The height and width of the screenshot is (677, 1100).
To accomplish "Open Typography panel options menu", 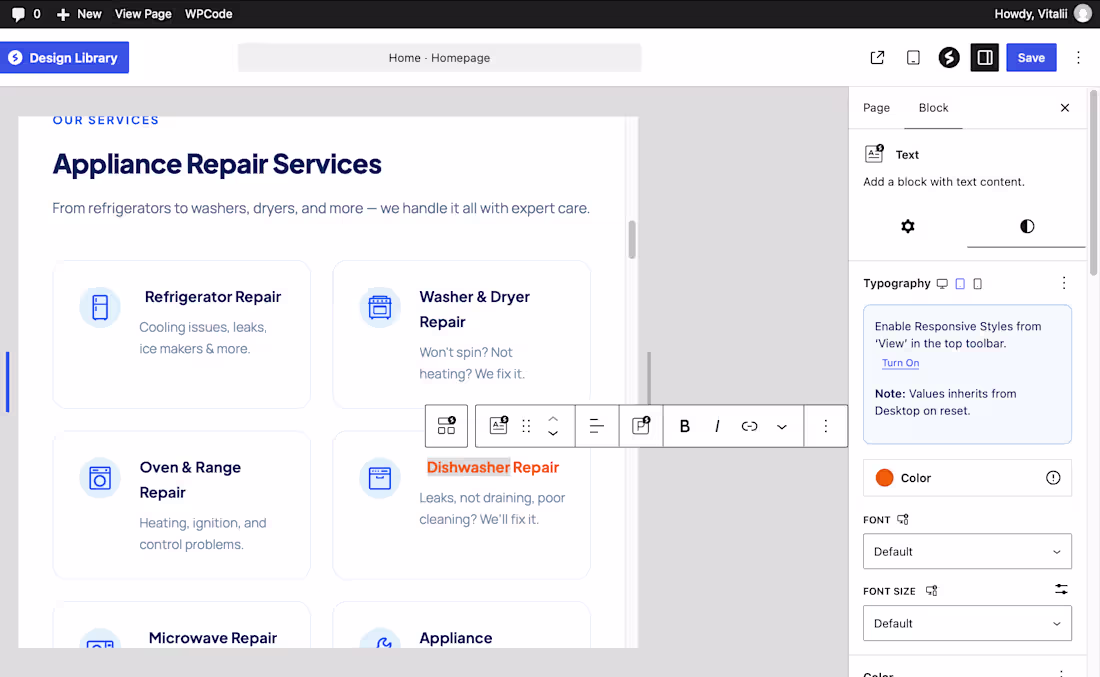I will [x=1064, y=283].
